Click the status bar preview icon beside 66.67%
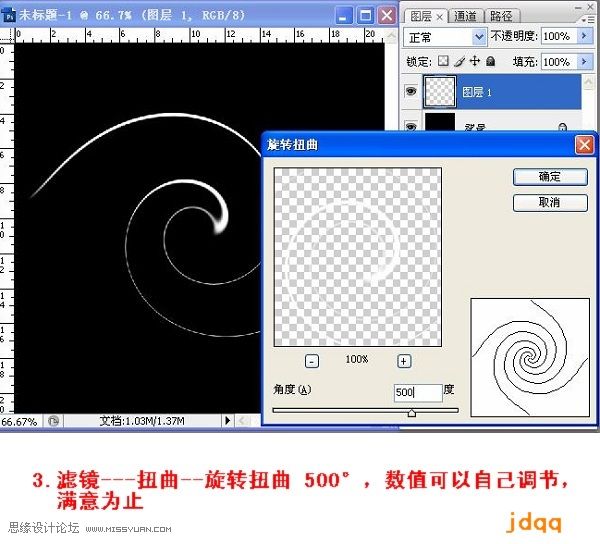The image size is (600, 544). pos(53,421)
